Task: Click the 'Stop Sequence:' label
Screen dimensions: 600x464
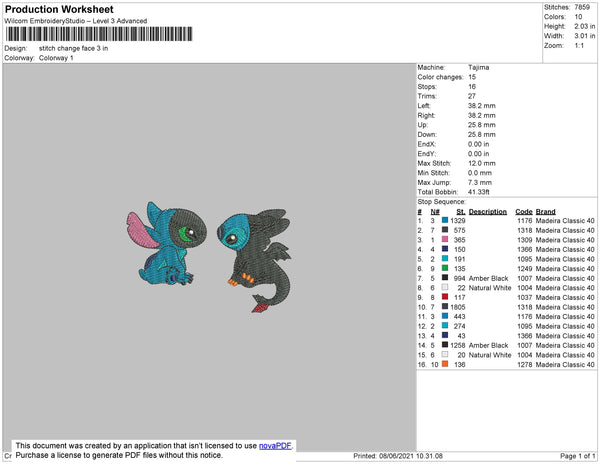Action: pyautogui.click(x=442, y=202)
